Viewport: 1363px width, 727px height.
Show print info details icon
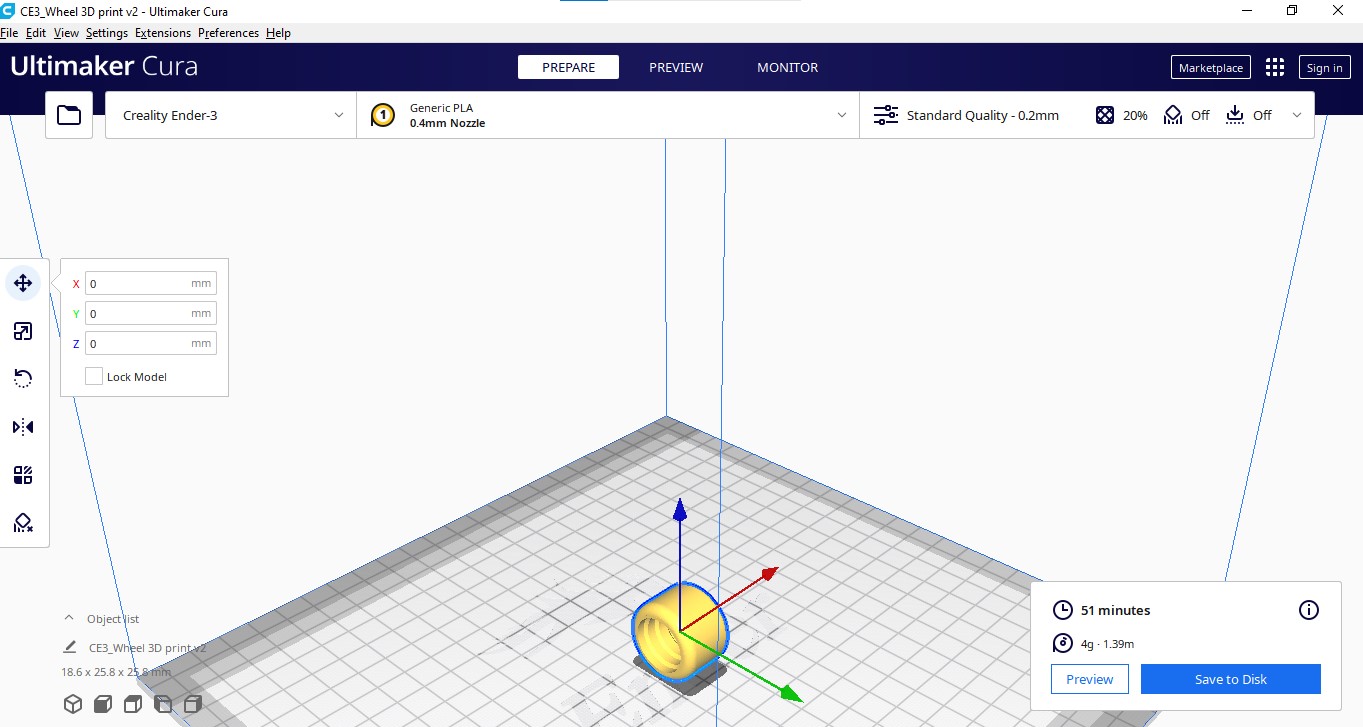coord(1308,610)
